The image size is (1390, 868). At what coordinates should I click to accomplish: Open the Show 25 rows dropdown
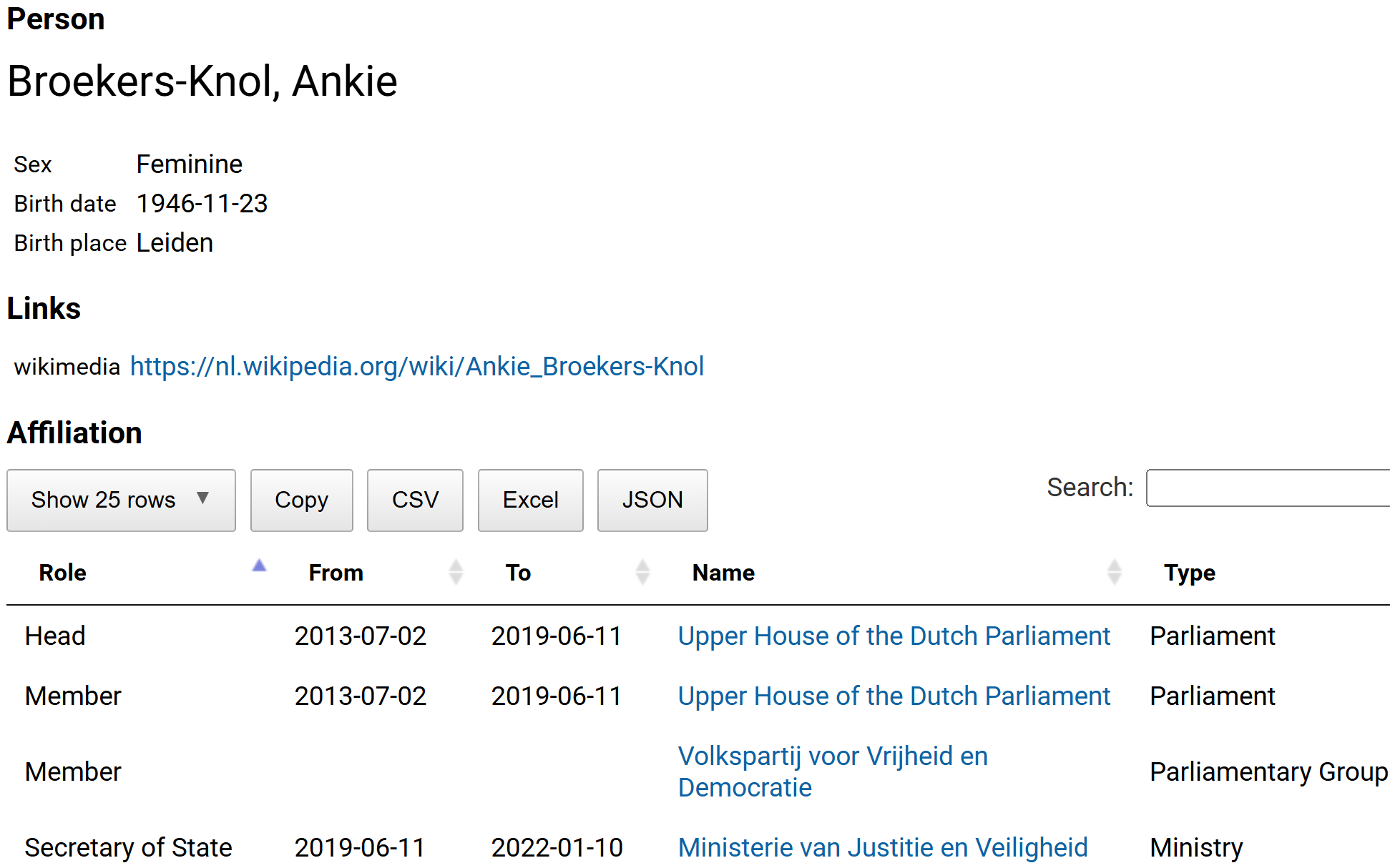[121, 500]
